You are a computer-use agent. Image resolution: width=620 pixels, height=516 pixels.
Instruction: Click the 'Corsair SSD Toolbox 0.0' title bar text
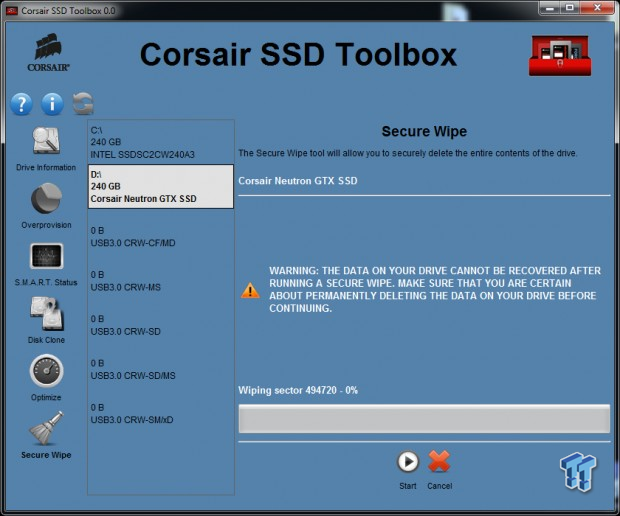coord(68,11)
